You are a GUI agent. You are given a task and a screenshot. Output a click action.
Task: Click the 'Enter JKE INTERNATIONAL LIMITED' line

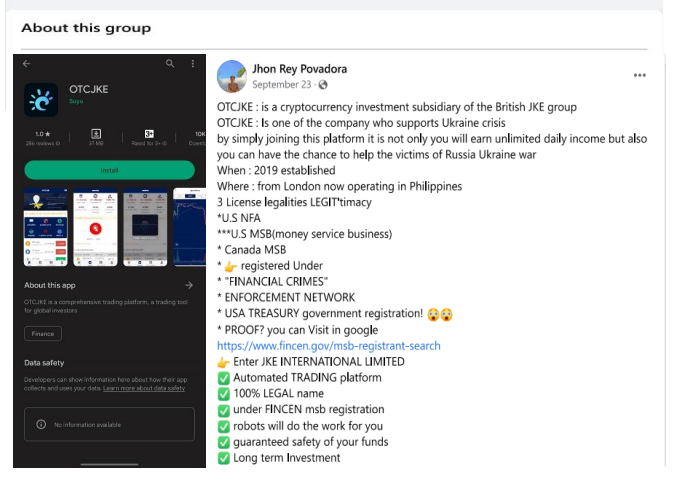pos(311,361)
